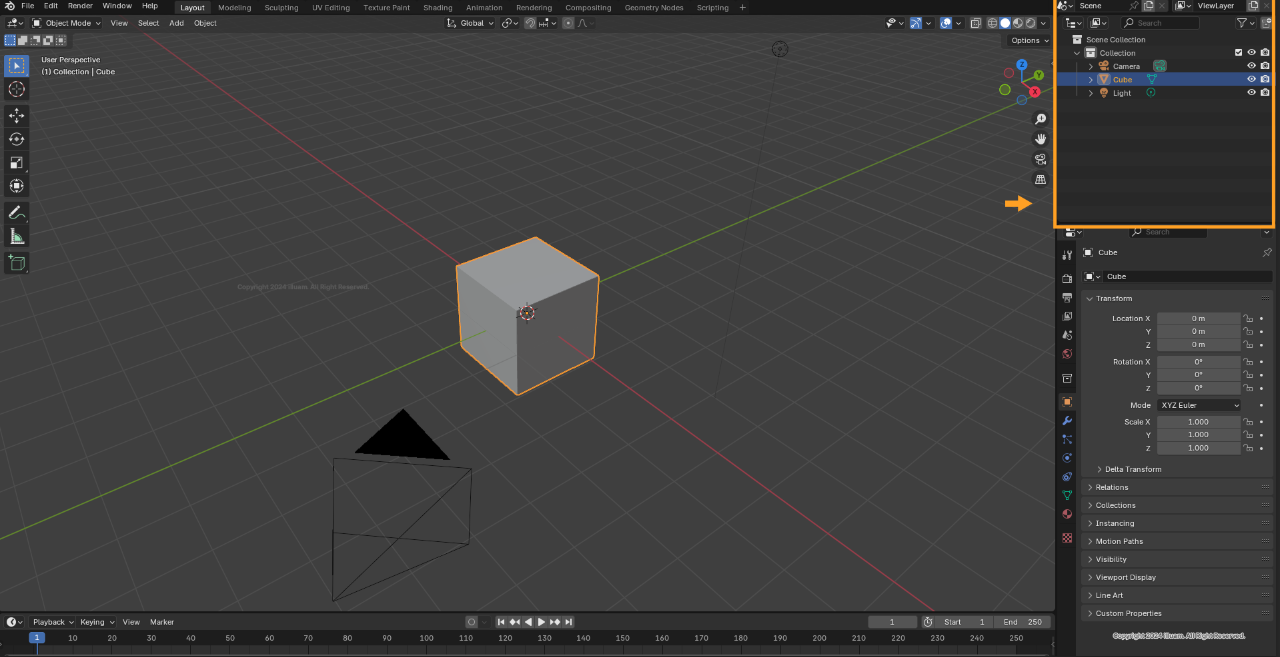The image size is (1280, 657).
Task: Click the pan view hand icon
Action: 1040,139
